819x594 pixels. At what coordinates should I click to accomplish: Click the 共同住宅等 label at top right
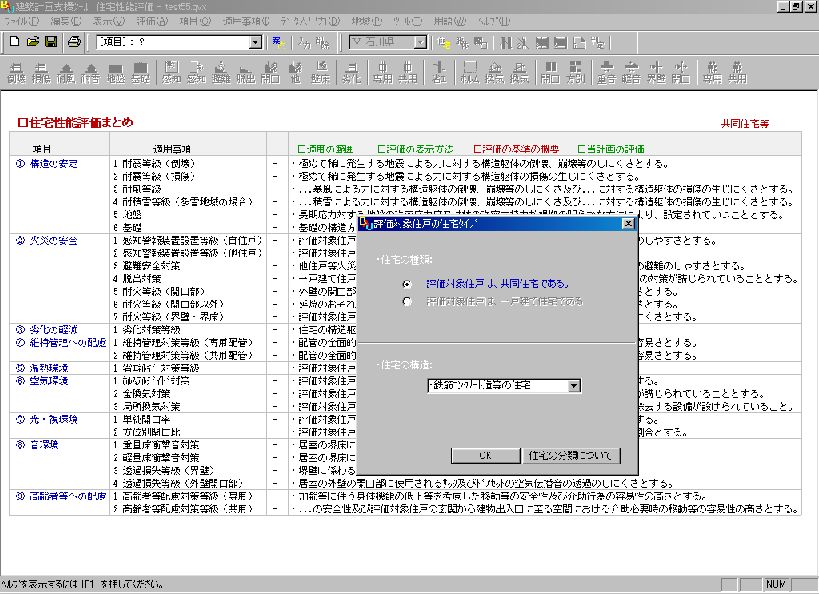click(745, 124)
